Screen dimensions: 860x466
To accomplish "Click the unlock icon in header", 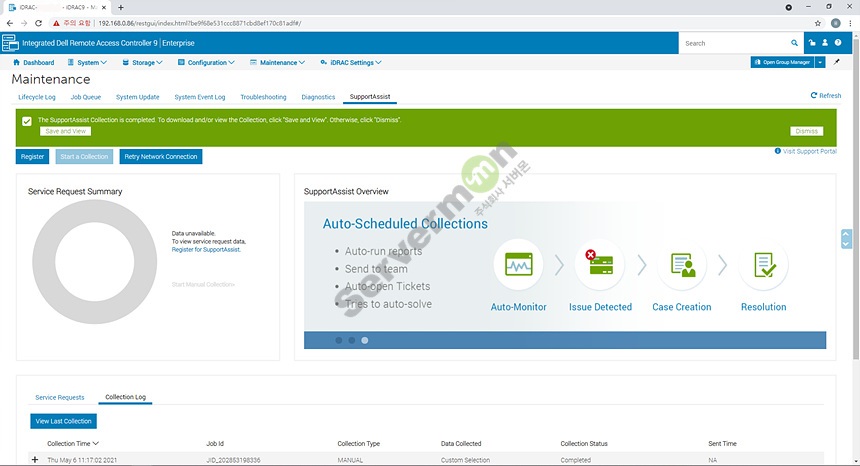I will [812, 43].
